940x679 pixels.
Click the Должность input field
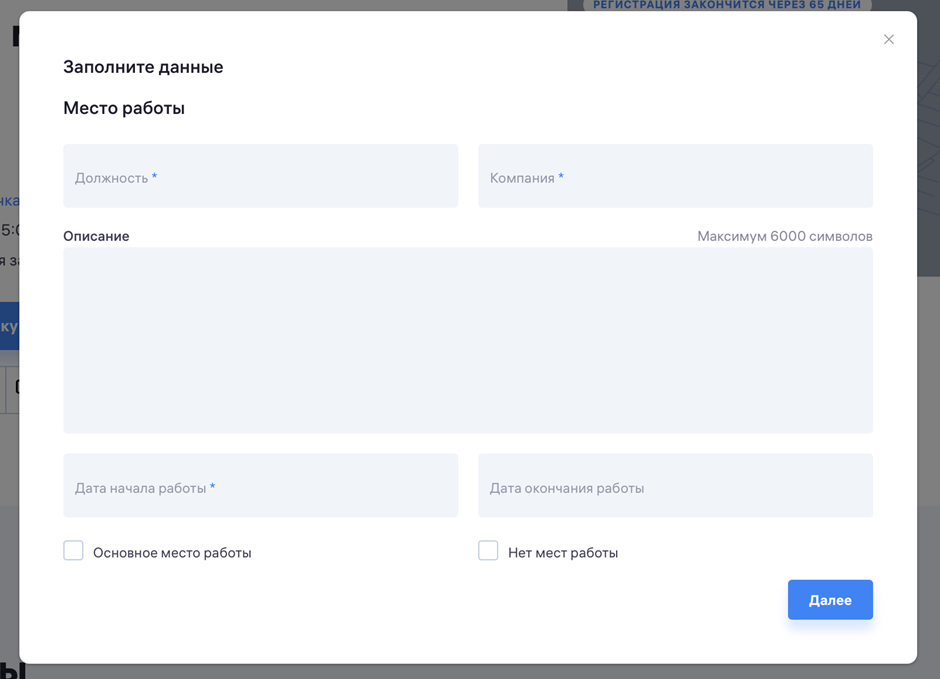[260, 177]
